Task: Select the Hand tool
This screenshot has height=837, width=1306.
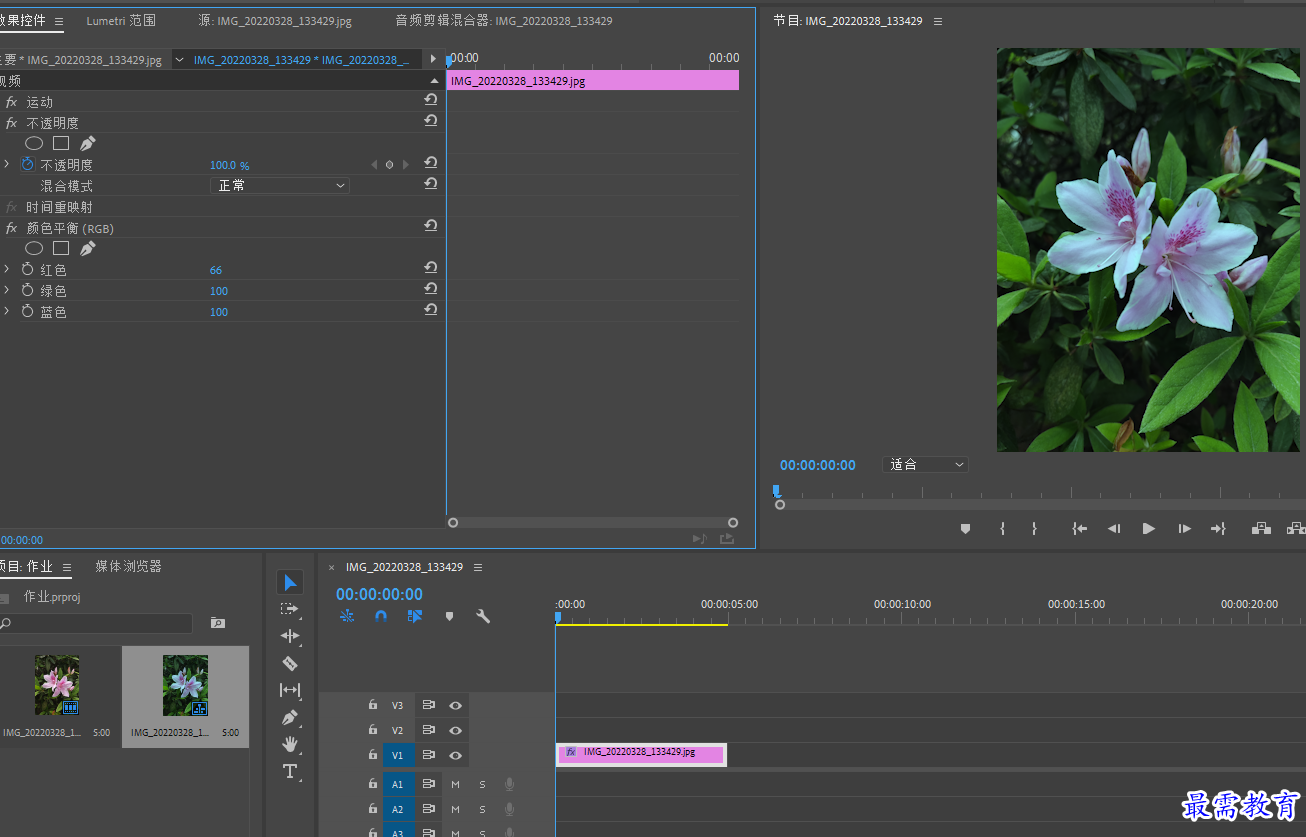Action: (x=290, y=744)
